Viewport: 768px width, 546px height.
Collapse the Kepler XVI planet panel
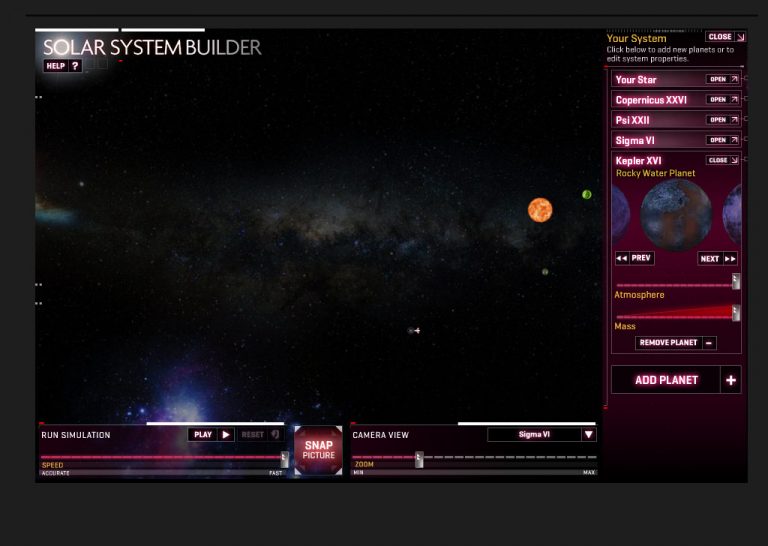pyautogui.click(x=722, y=160)
